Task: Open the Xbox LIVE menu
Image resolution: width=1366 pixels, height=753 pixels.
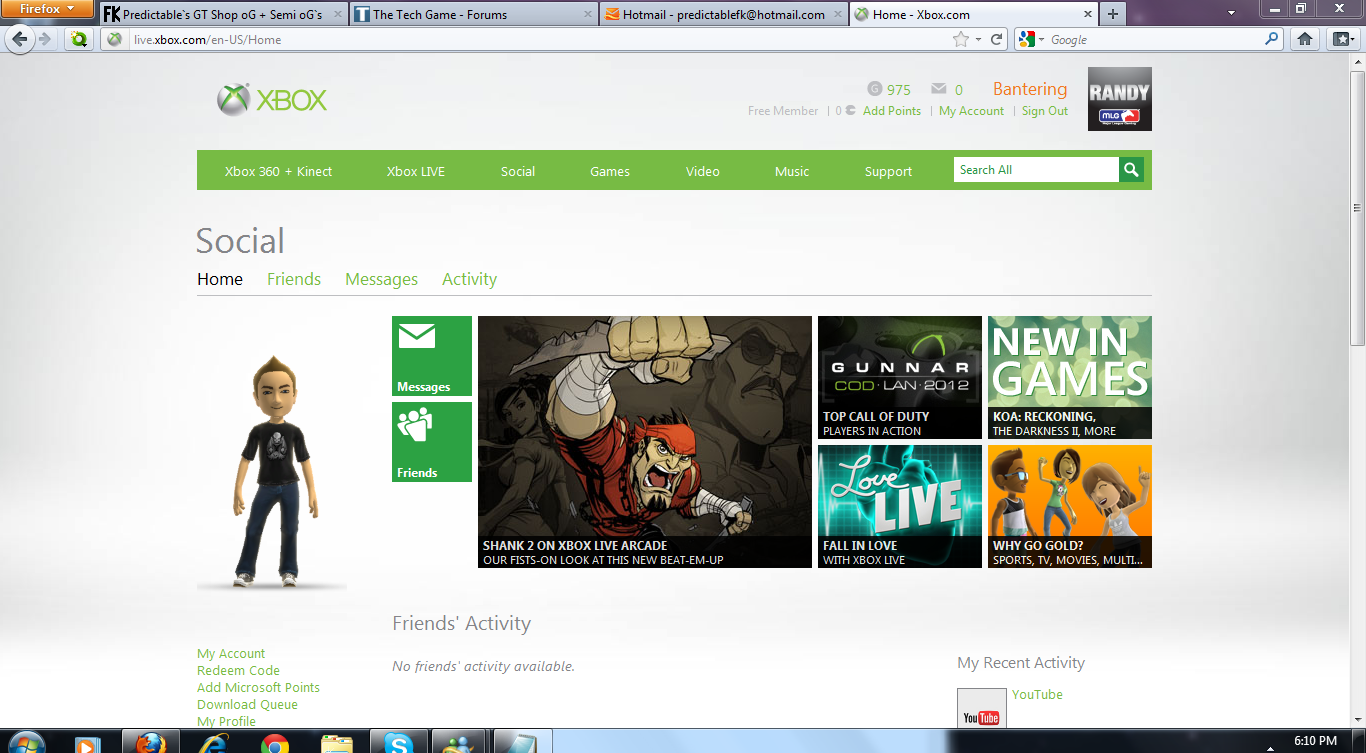Action: (x=416, y=171)
